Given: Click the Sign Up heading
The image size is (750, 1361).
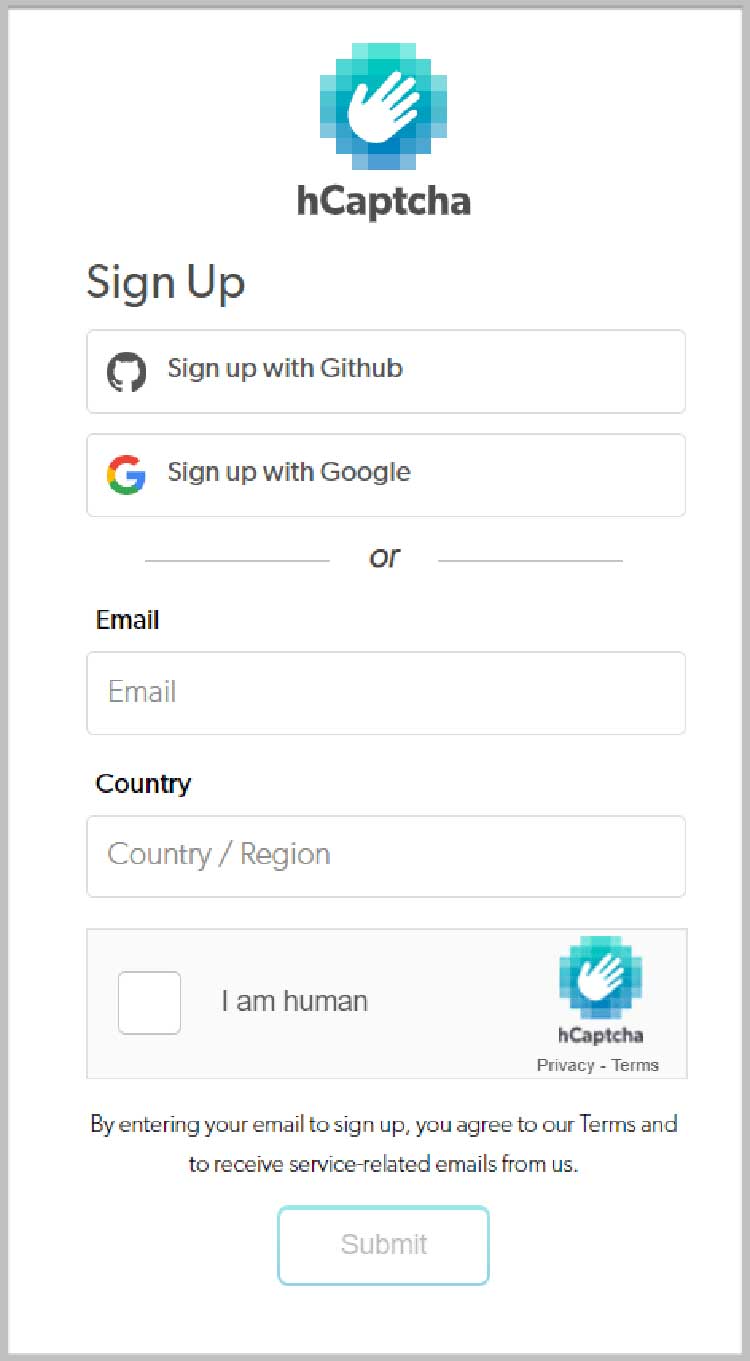Looking at the screenshot, I should (x=165, y=283).
